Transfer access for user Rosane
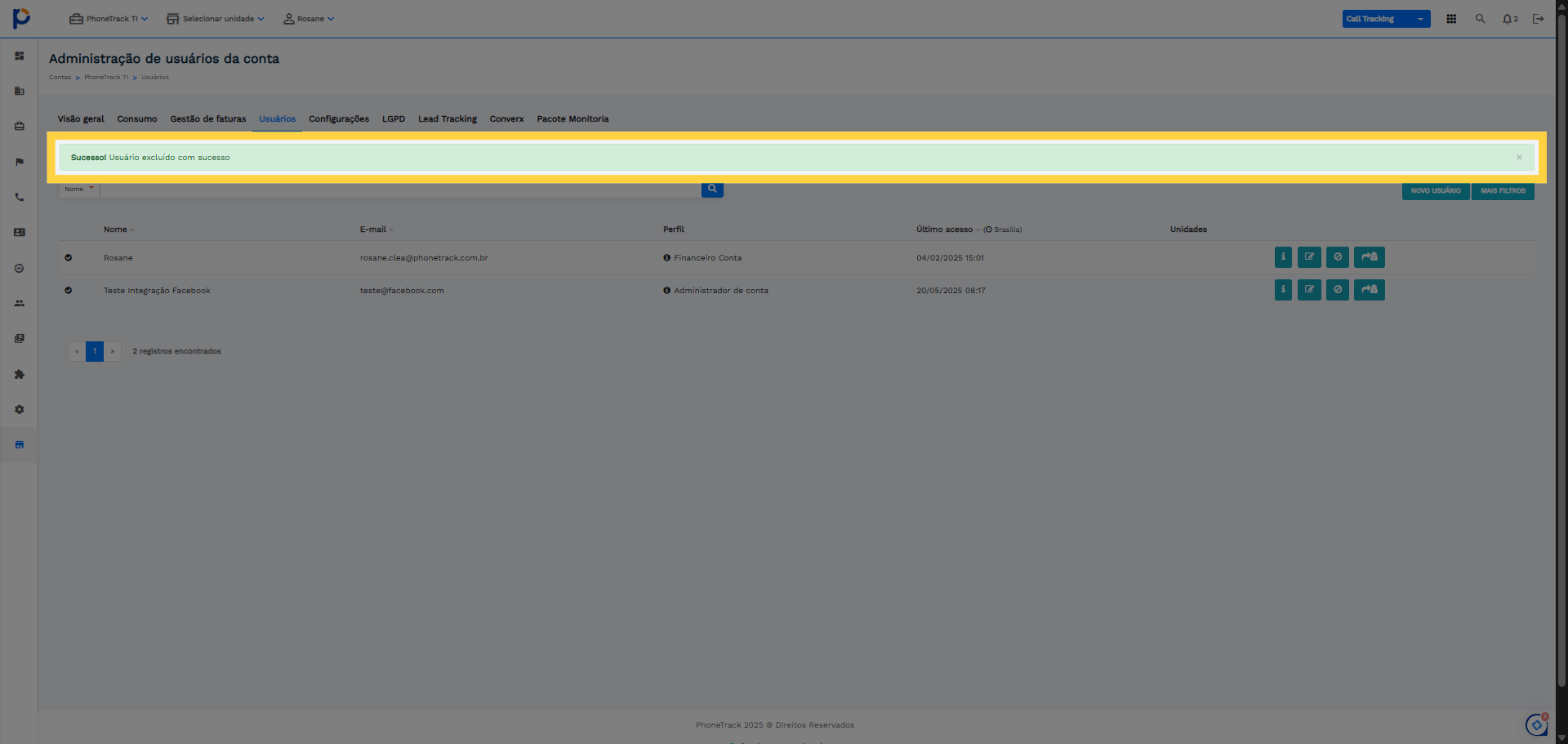 click(1370, 257)
